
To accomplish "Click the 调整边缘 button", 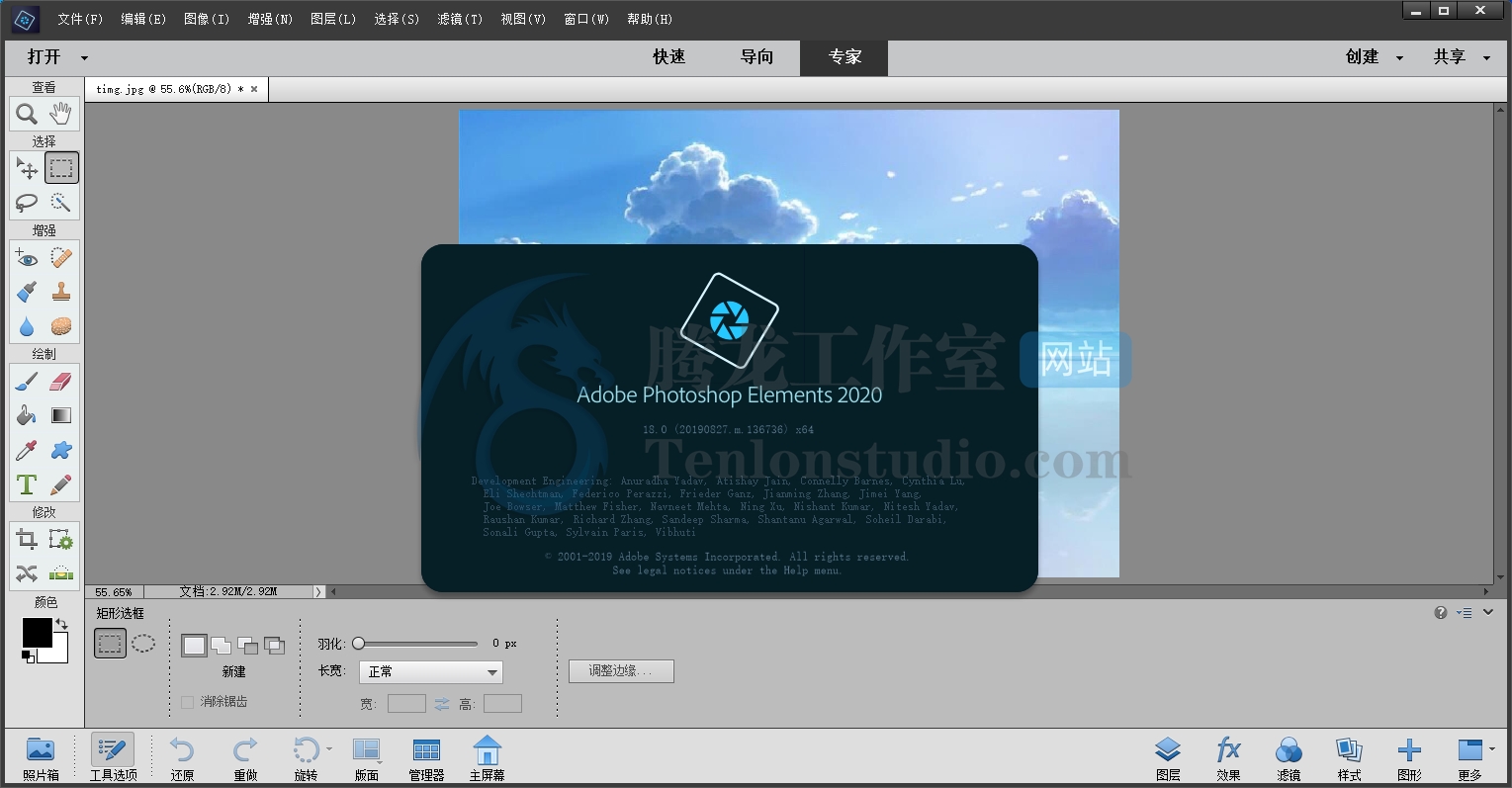I will [x=621, y=670].
